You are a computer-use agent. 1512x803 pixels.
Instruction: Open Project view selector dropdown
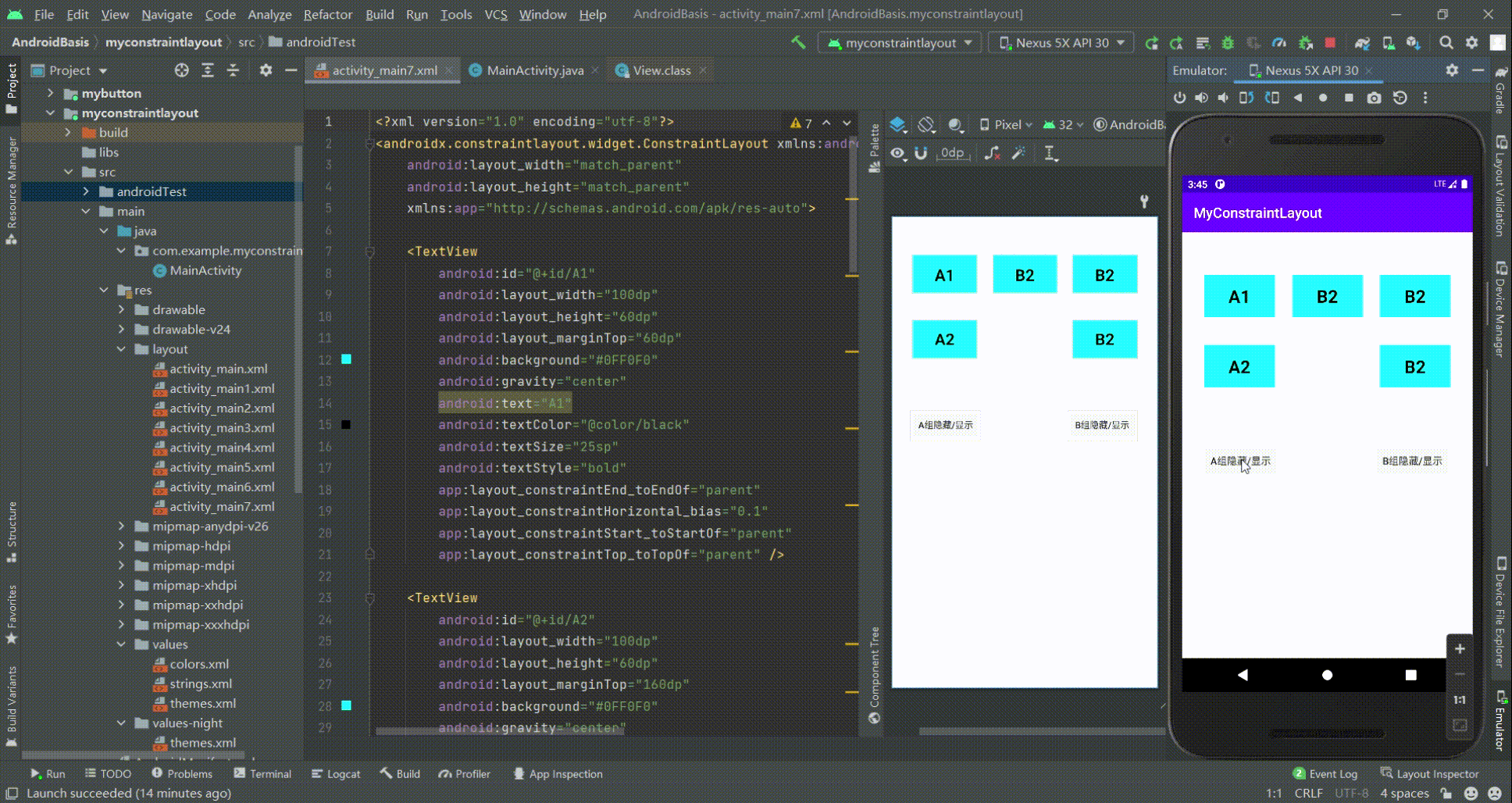70,70
